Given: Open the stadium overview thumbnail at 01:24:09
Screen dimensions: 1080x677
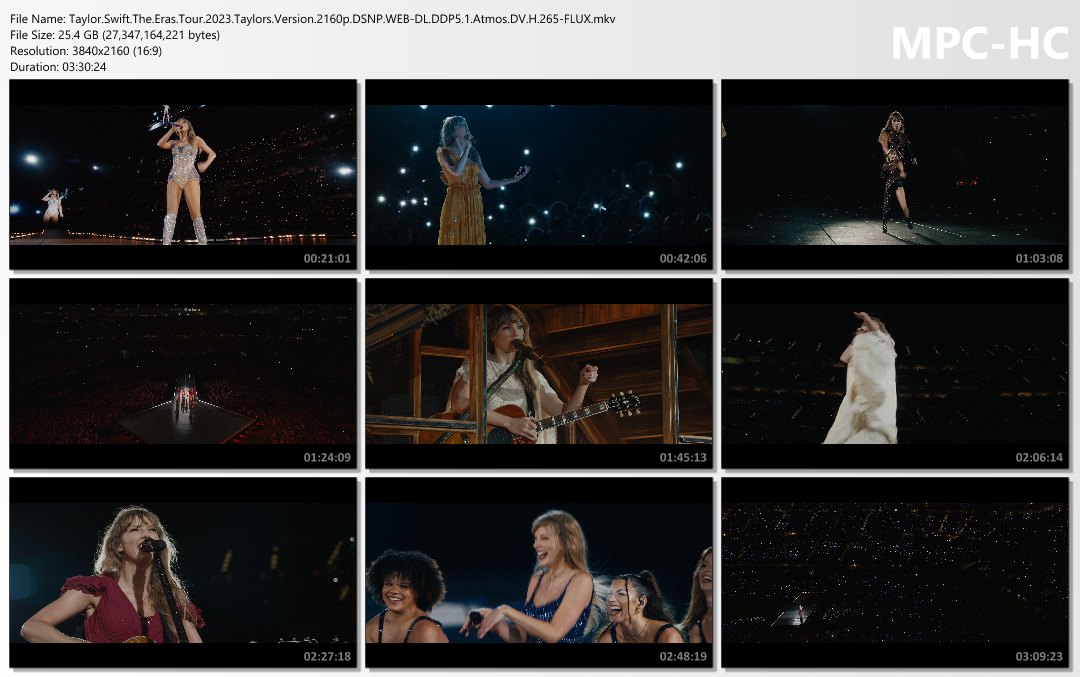Looking at the screenshot, I should (183, 373).
